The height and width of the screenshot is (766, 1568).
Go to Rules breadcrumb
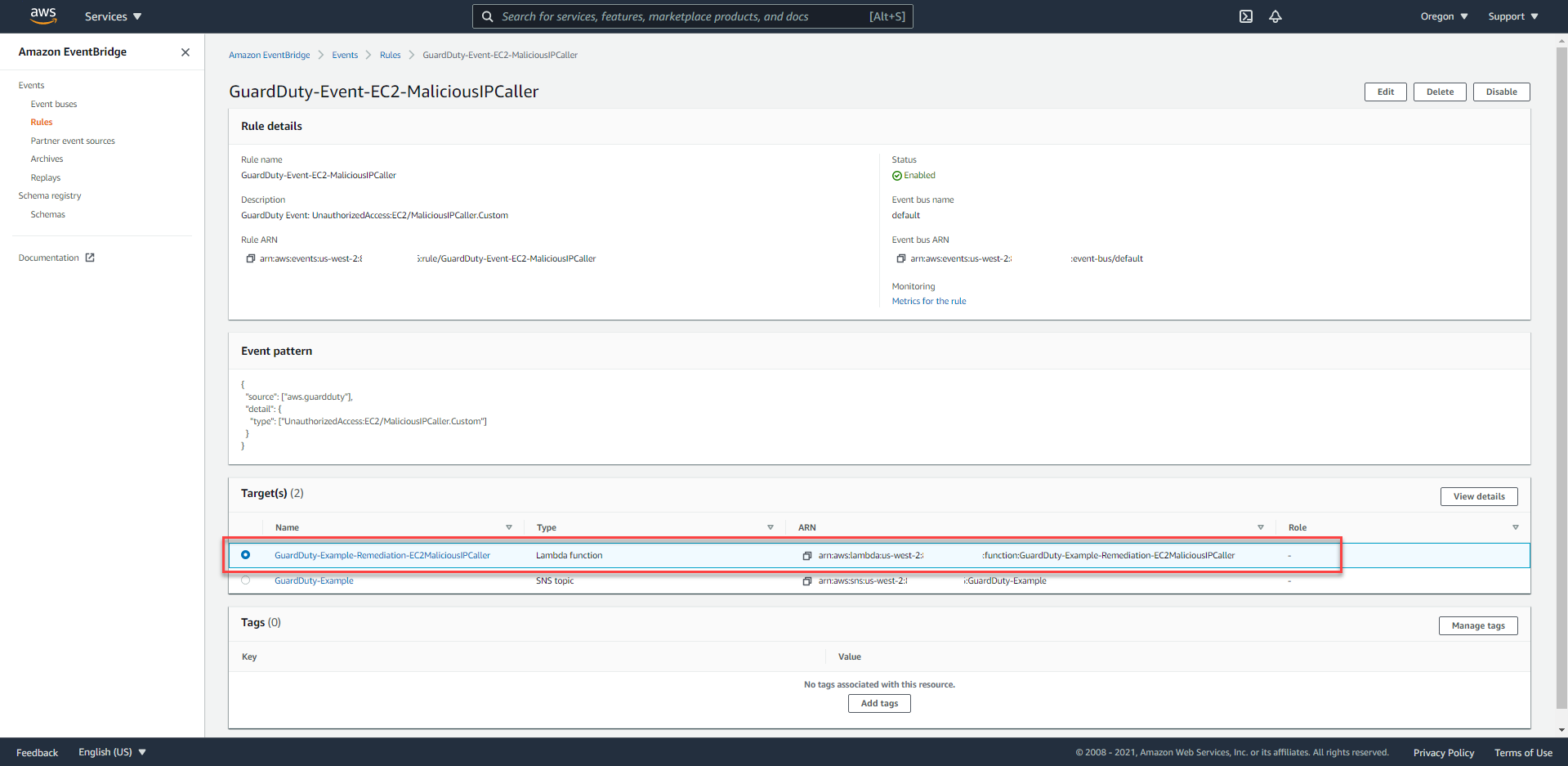[x=391, y=56]
